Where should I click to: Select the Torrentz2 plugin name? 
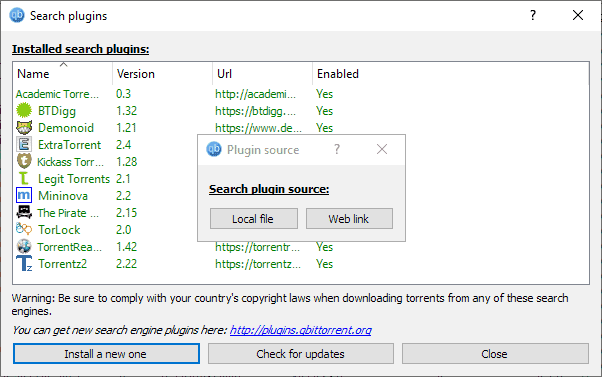pos(62,264)
